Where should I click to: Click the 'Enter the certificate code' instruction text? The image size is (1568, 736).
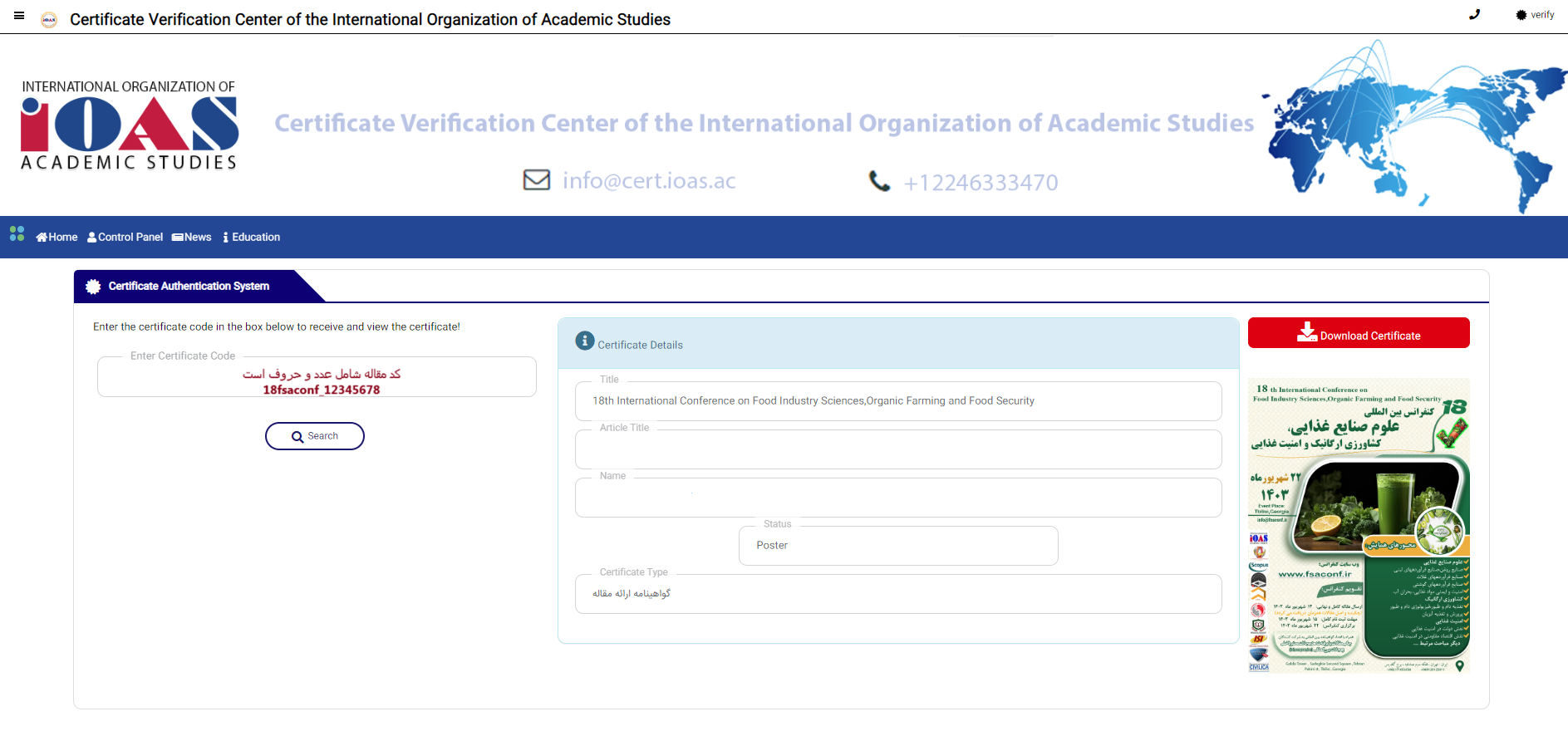[x=277, y=326]
